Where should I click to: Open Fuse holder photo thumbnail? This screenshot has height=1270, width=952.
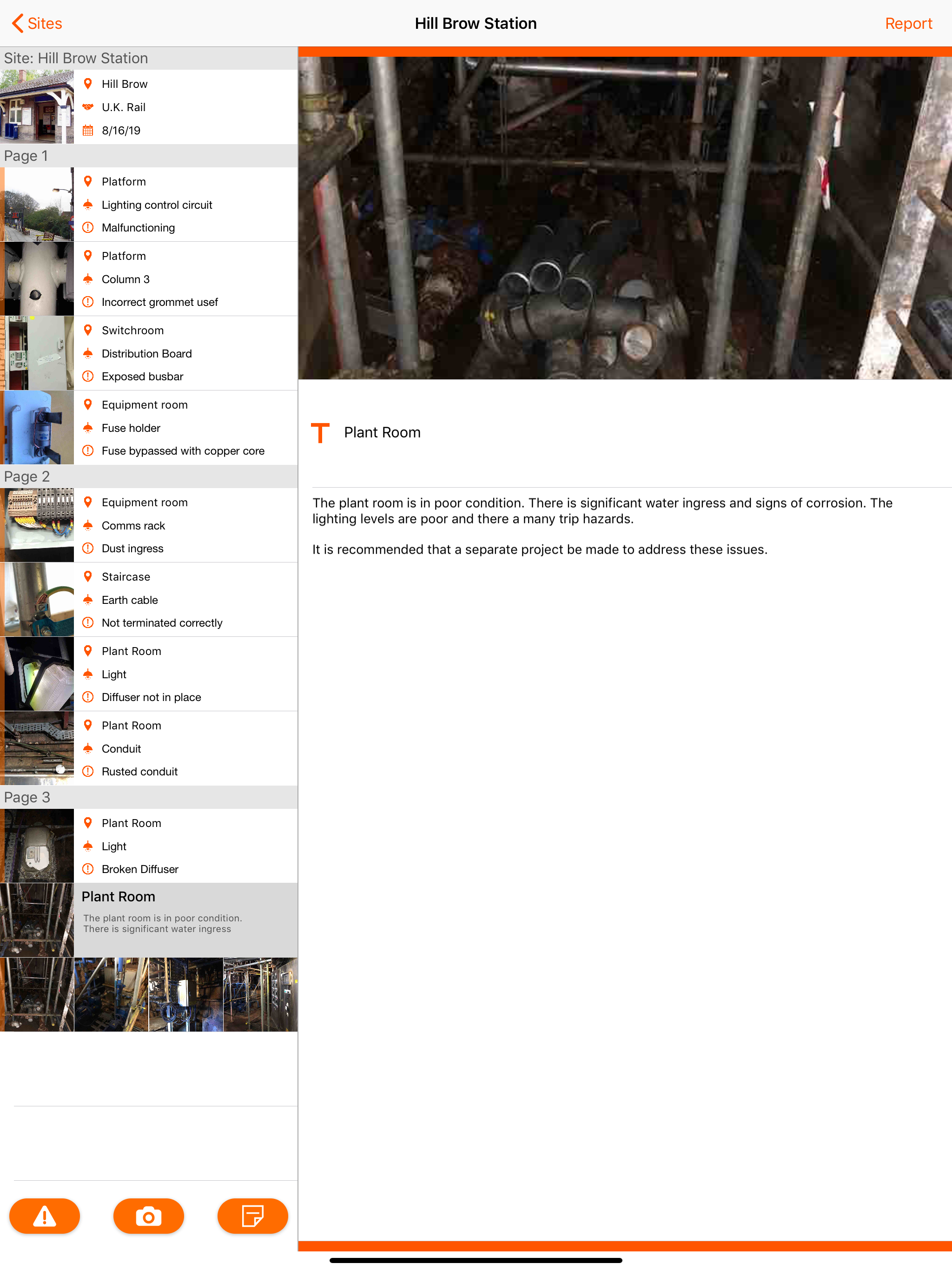(37, 428)
